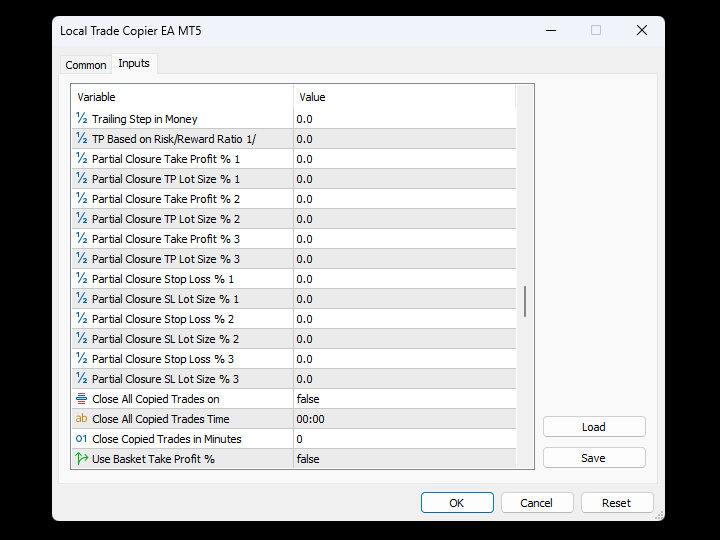Select the 'Use Basket Take Profit %' variable name
The height and width of the screenshot is (540, 720).
click(x=153, y=459)
